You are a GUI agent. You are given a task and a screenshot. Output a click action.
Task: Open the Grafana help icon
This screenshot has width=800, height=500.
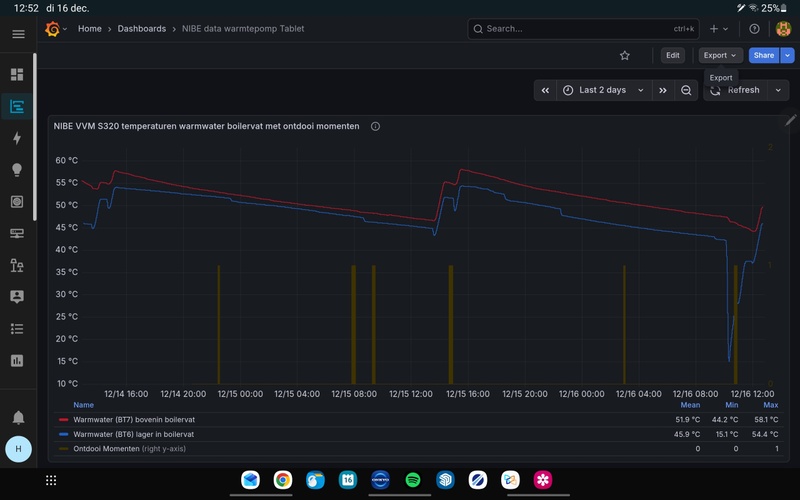[x=754, y=29]
